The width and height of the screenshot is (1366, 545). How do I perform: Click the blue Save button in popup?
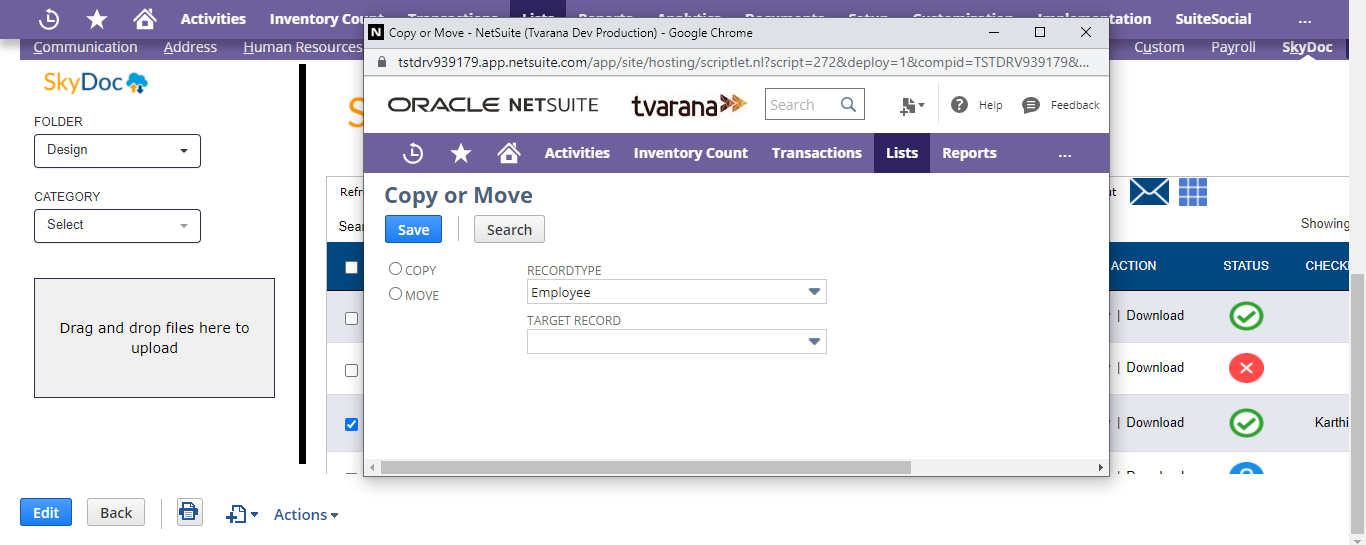point(413,229)
